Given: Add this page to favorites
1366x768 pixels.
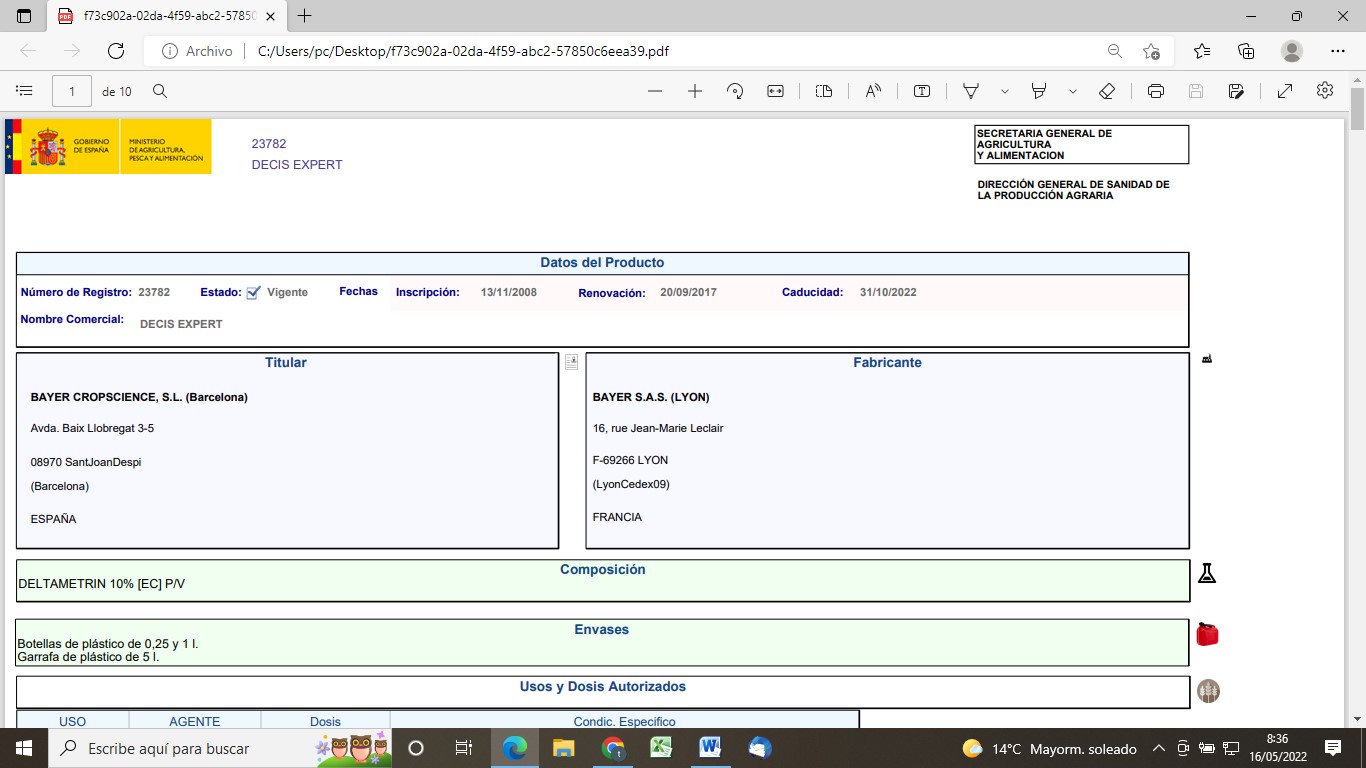Looking at the screenshot, I should [1152, 51].
